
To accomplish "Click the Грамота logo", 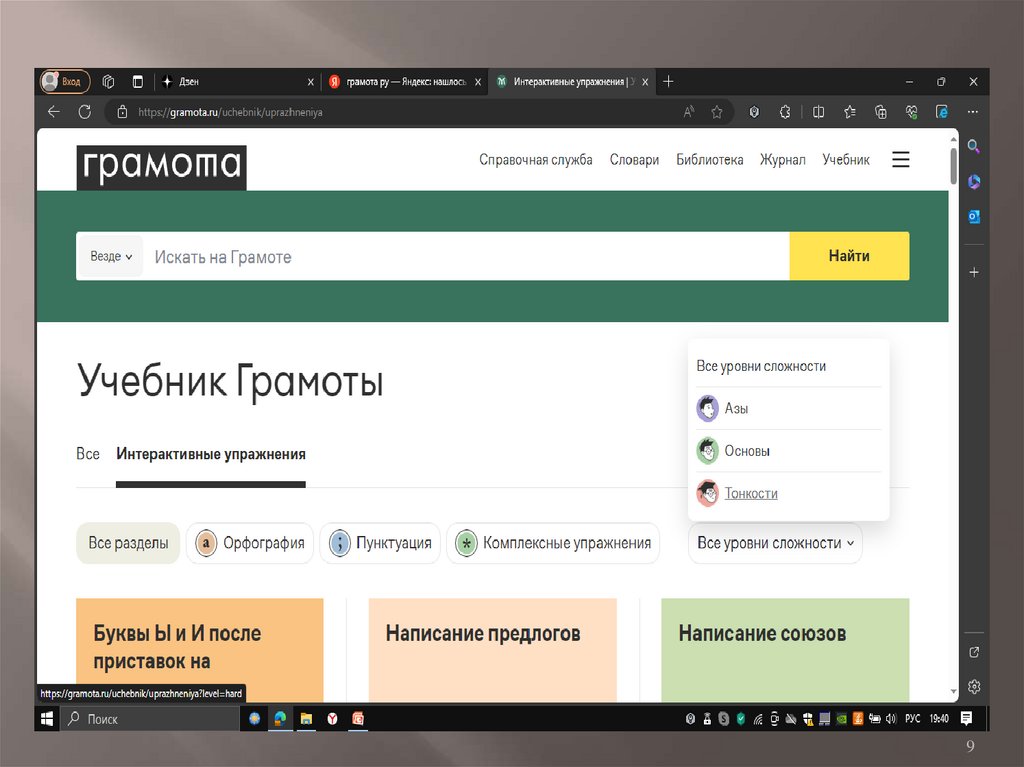I will (161, 167).
